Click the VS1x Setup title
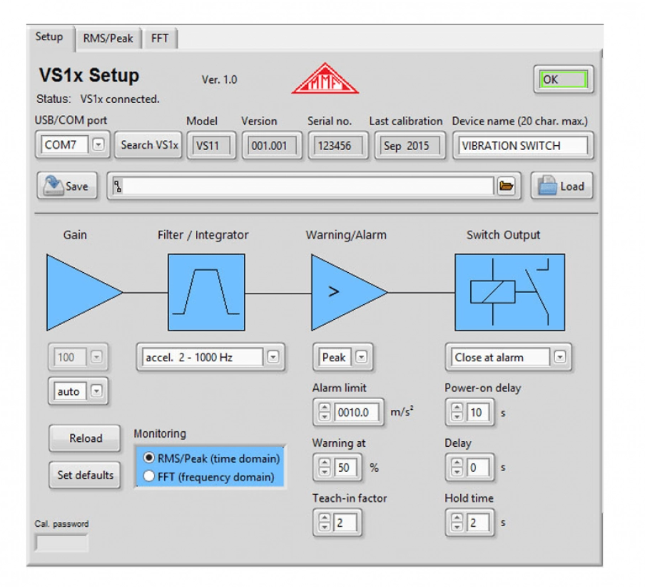The image size is (649, 587). (x=89, y=75)
